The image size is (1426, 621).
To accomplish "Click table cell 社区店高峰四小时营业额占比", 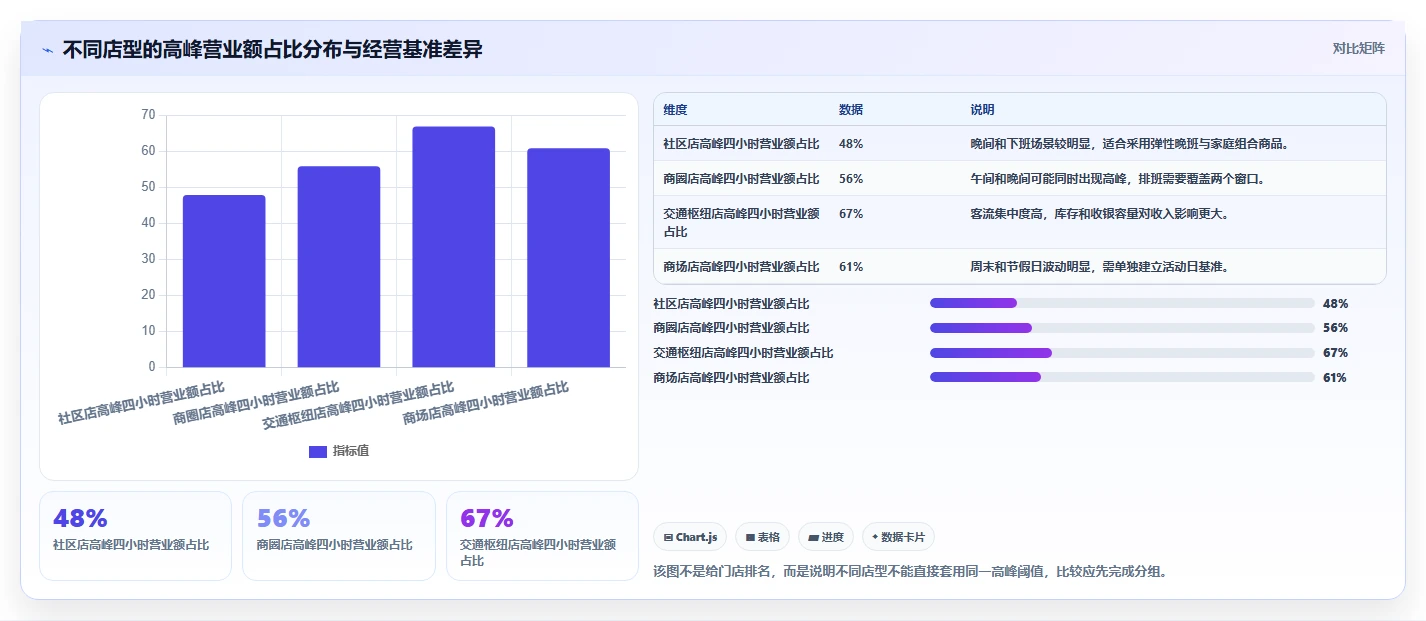I will coord(741,144).
